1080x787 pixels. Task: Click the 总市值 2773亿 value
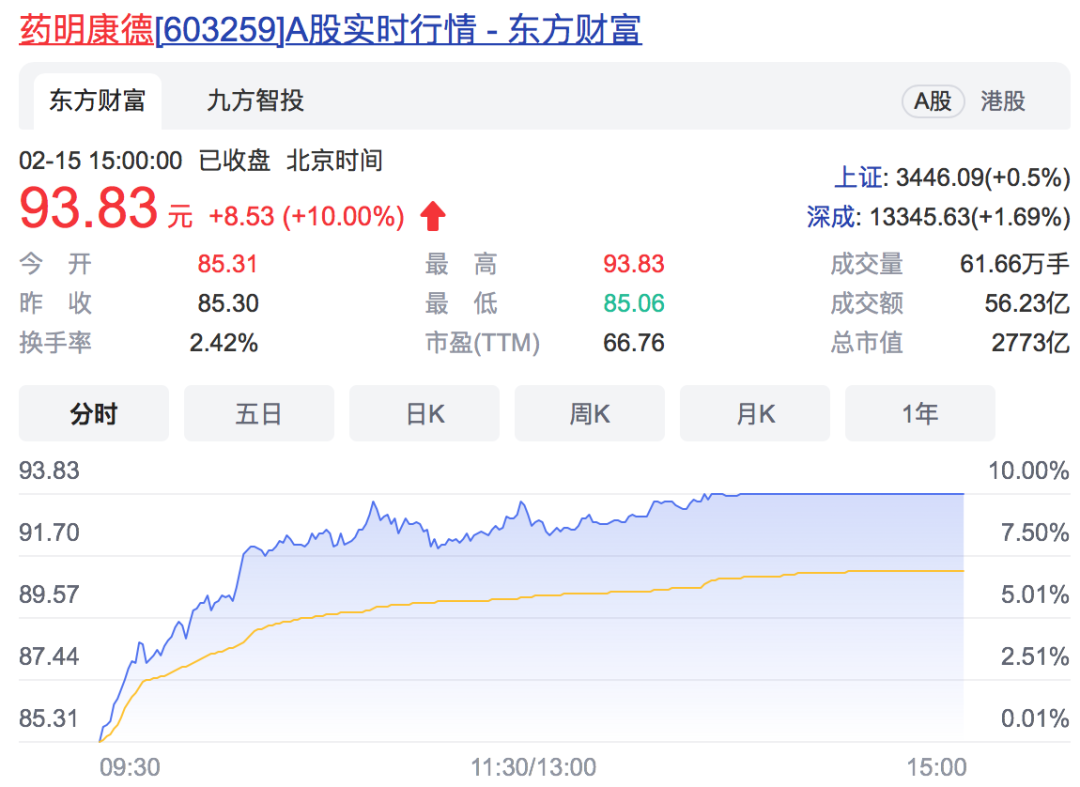pos(1030,343)
